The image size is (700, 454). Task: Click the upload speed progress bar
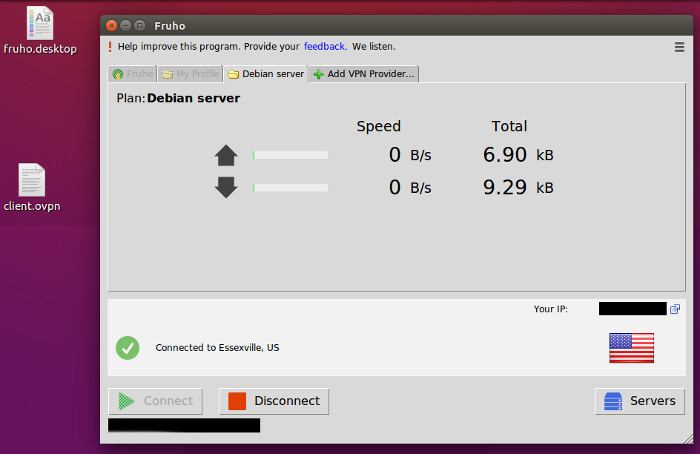coord(290,155)
